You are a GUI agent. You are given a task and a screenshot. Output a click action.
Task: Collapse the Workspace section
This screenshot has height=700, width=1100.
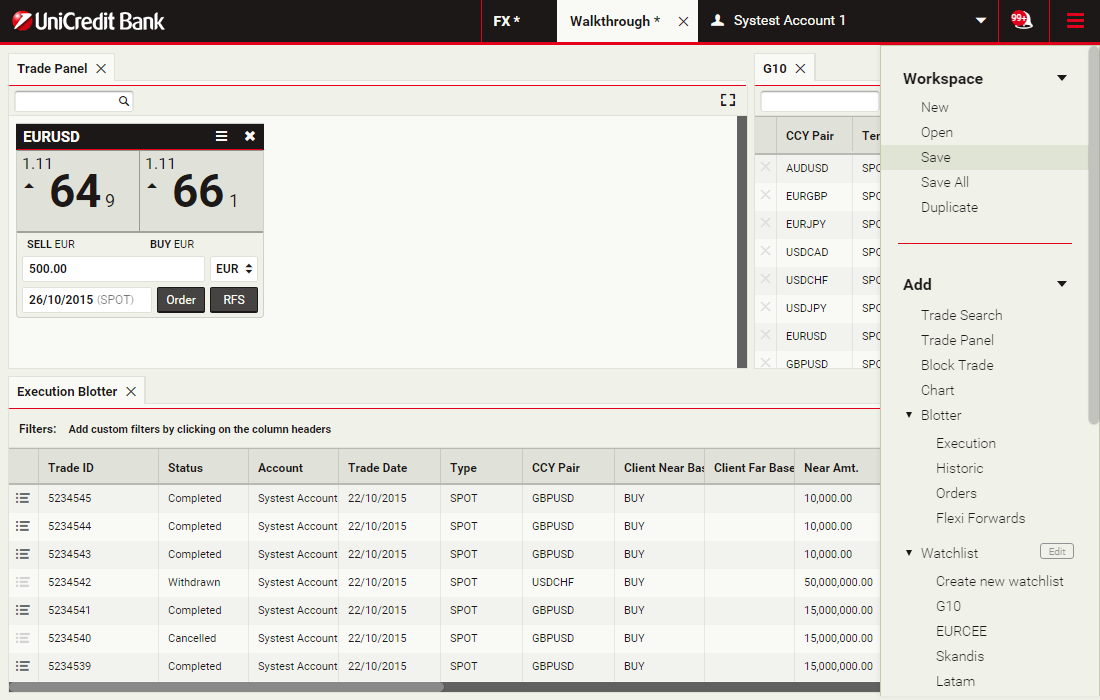(x=1062, y=78)
